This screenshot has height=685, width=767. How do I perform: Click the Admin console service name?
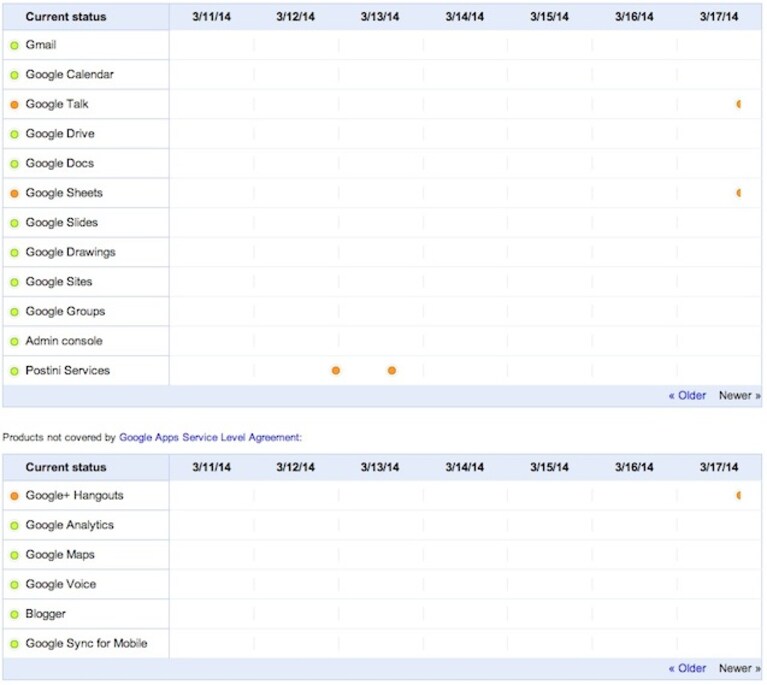(x=64, y=341)
